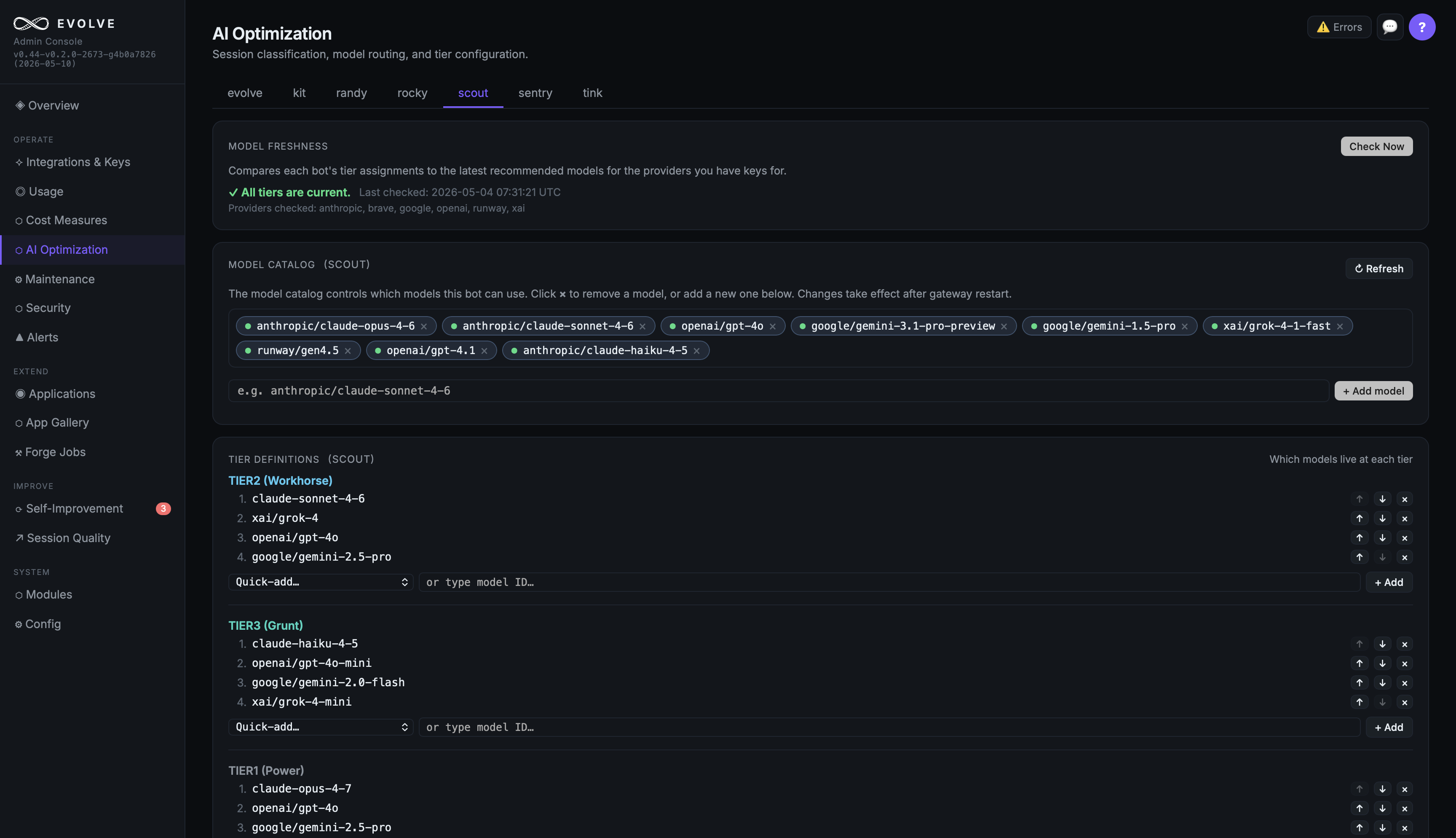Click the Add model button
The height and width of the screenshot is (838, 1456).
point(1373,391)
